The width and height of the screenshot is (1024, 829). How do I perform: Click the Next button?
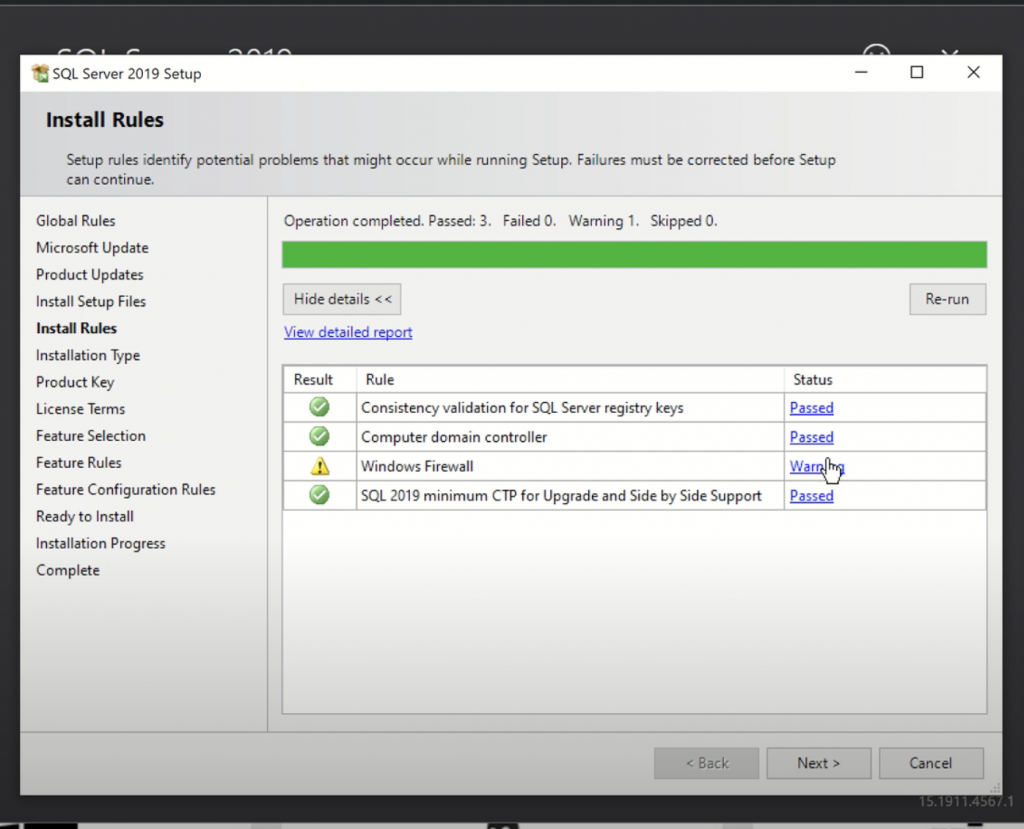[x=819, y=763]
